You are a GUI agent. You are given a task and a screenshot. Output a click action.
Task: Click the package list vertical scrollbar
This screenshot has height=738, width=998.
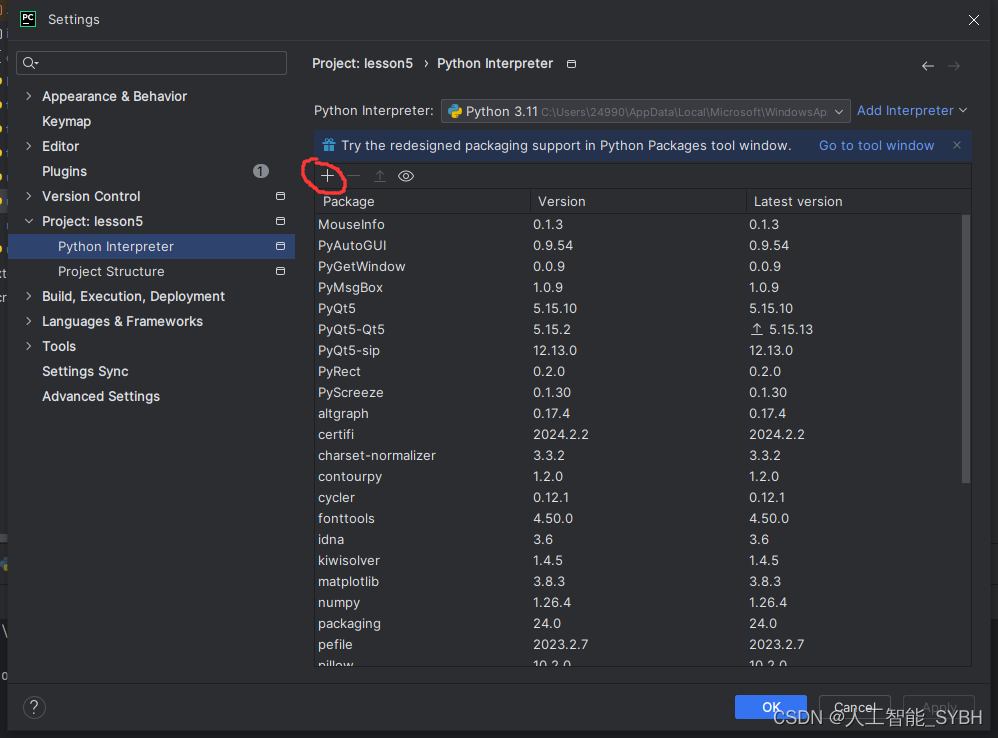pyautogui.click(x=966, y=349)
